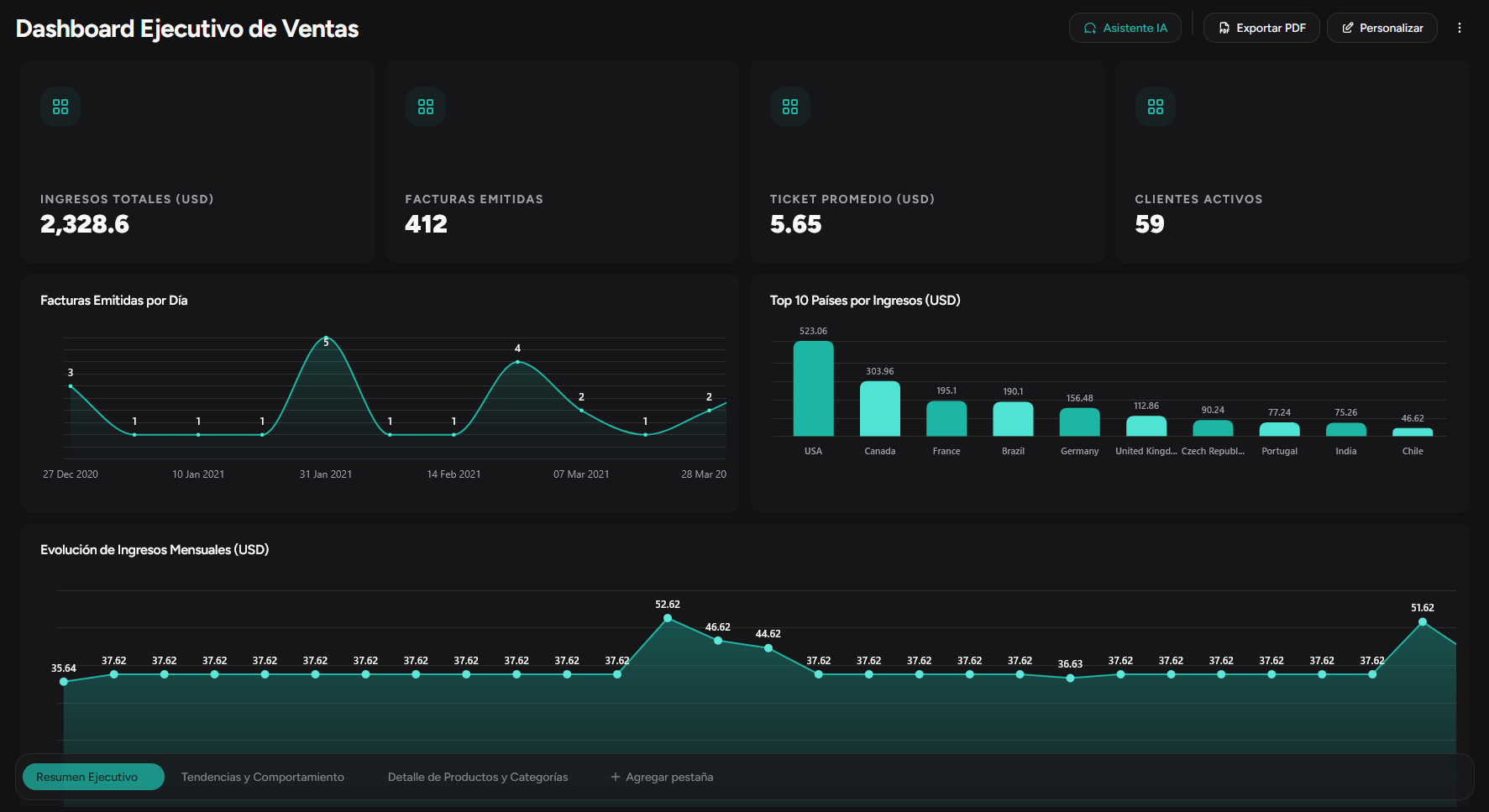The image size is (1489, 812).
Task: Click the grid icon on Ticket Promedio card
Action: pos(790,107)
